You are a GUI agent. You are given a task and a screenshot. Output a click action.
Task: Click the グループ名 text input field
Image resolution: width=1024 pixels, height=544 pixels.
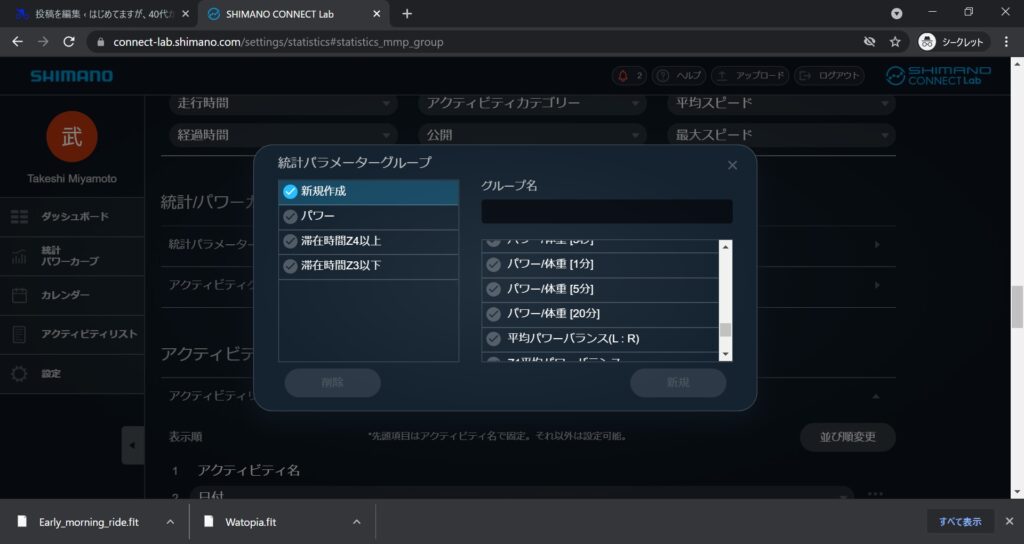[x=606, y=212]
